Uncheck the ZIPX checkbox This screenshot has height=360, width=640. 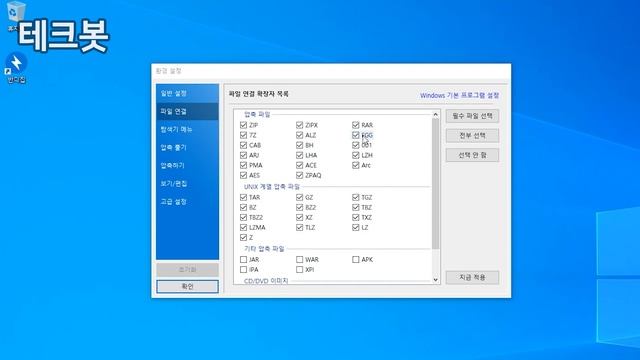click(300, 125)
